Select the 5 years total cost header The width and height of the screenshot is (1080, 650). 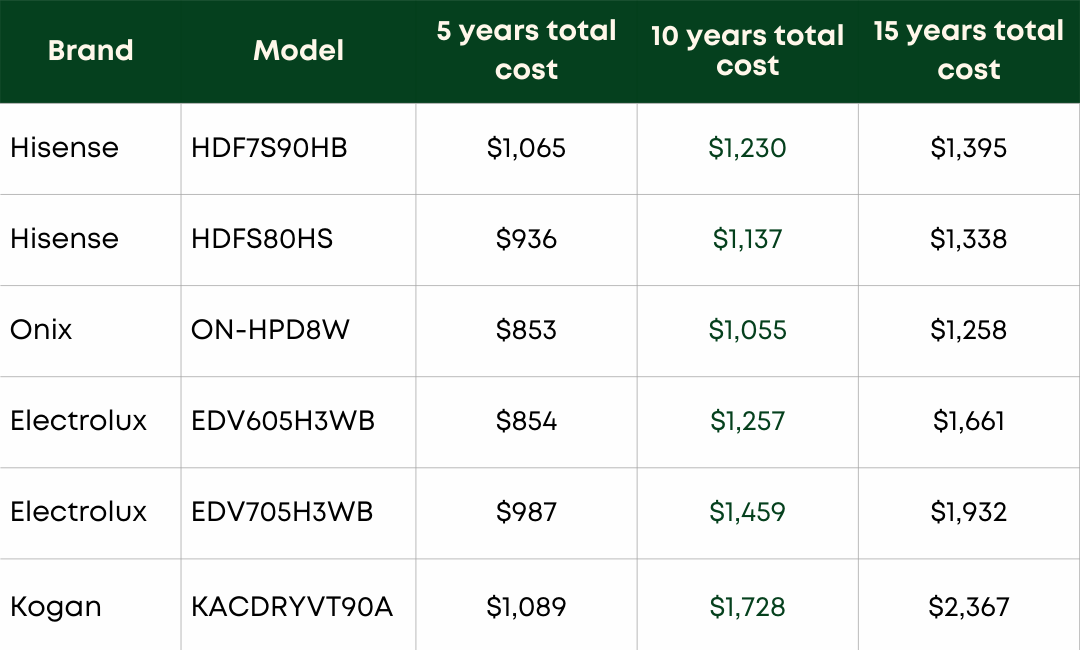pos(526,50)
